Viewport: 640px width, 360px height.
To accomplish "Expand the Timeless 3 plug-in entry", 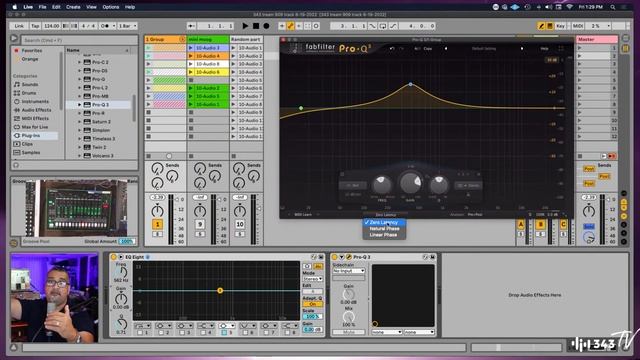I will coord(80,139).
